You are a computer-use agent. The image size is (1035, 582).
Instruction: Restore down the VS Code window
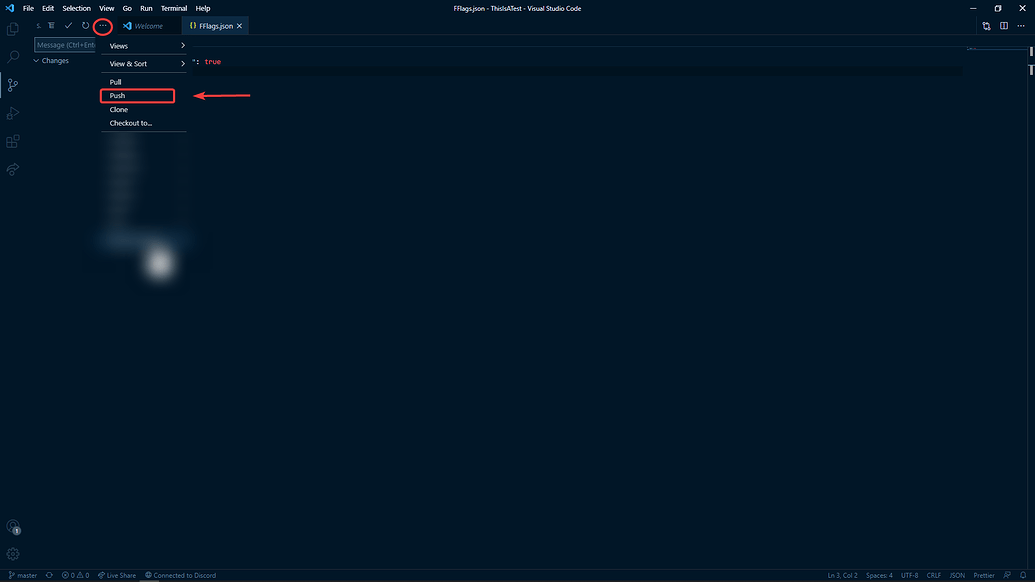point(998,9)
